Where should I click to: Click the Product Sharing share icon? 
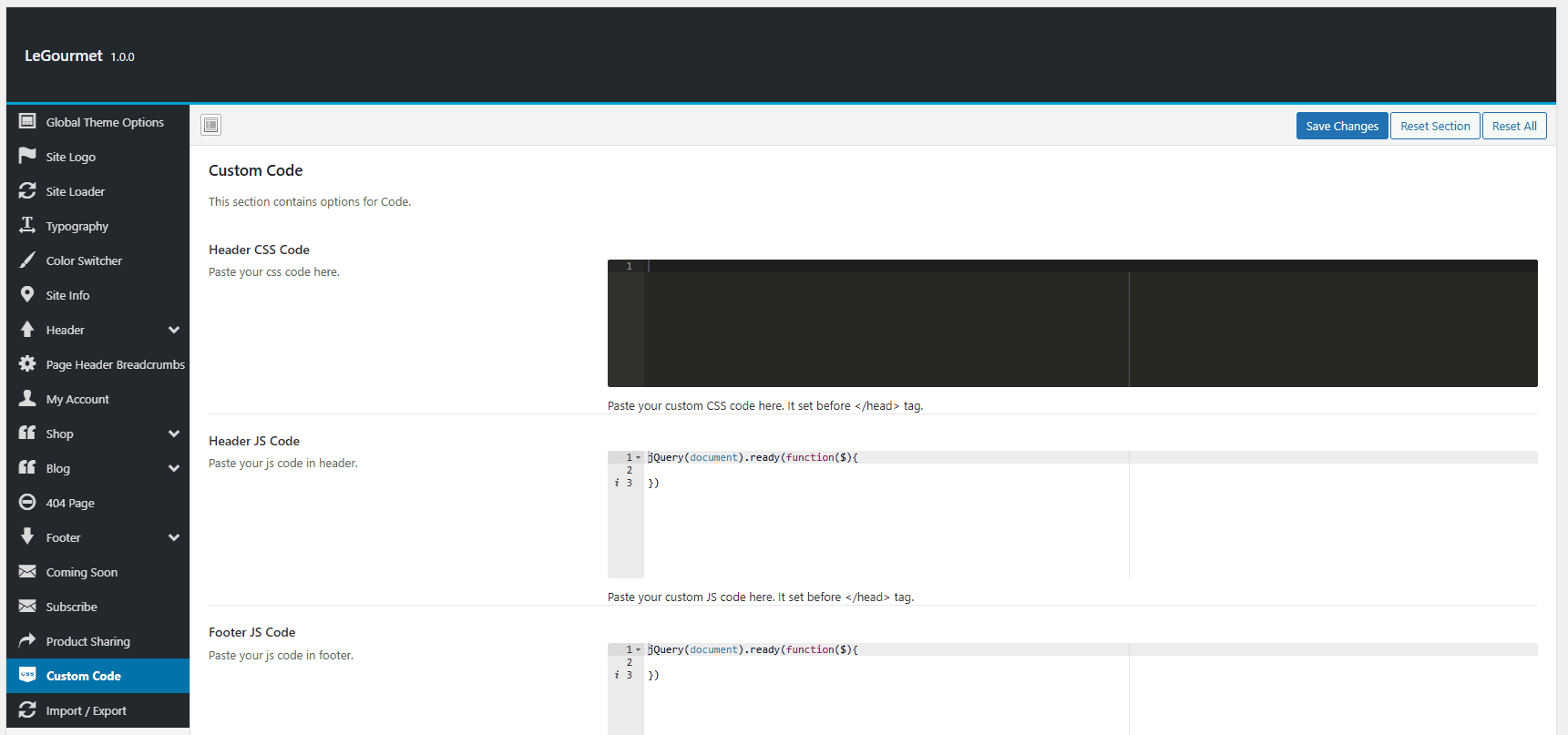[27, 640]
